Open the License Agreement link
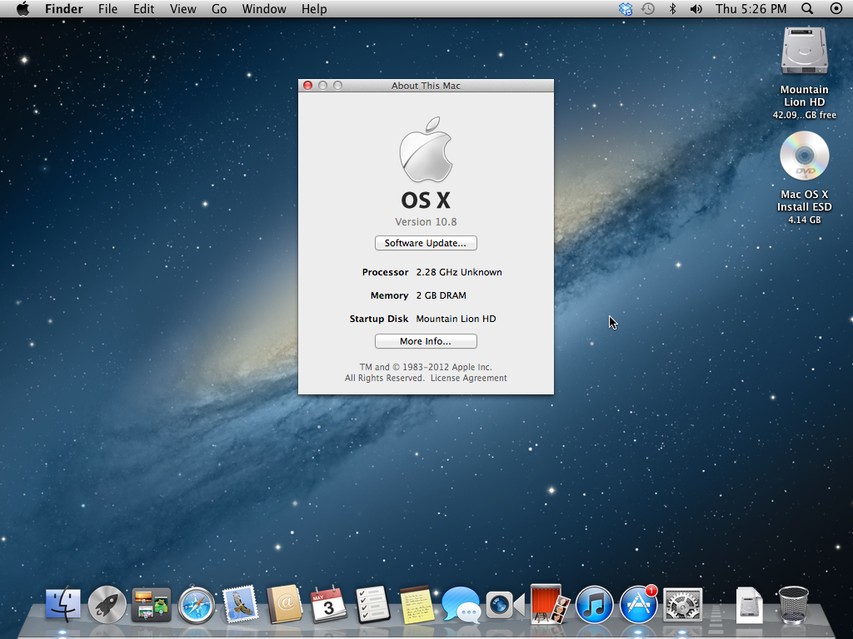The height and width of the screenshot is (639, 853). coord(468,378)
